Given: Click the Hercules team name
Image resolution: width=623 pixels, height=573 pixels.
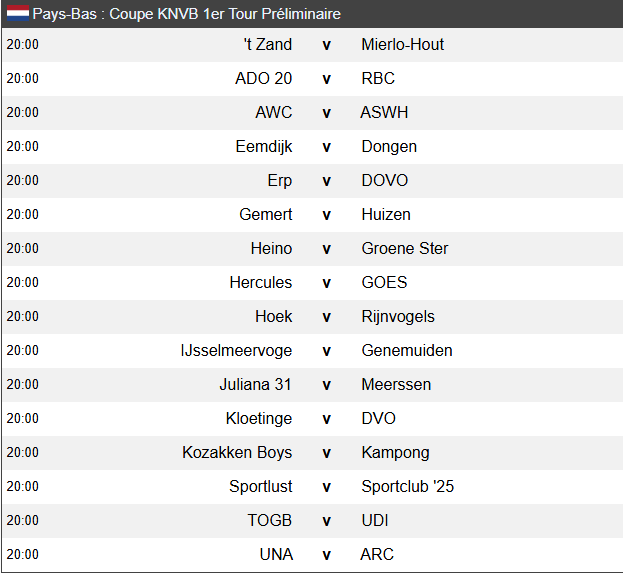Looking at the screenshot, I should coord(260,282).
